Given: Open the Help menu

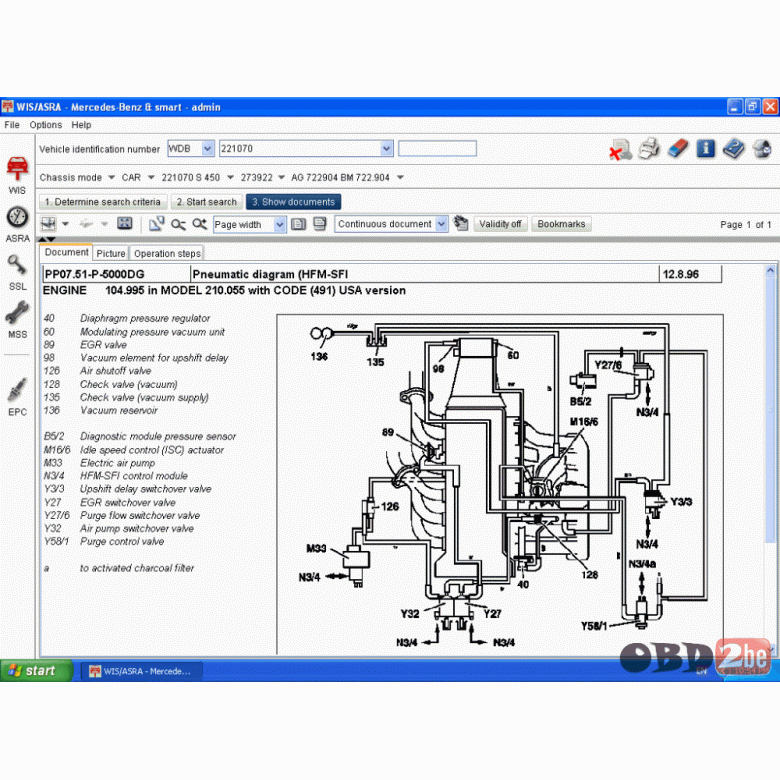Looking at the screenshot, I should click(81, 125).
